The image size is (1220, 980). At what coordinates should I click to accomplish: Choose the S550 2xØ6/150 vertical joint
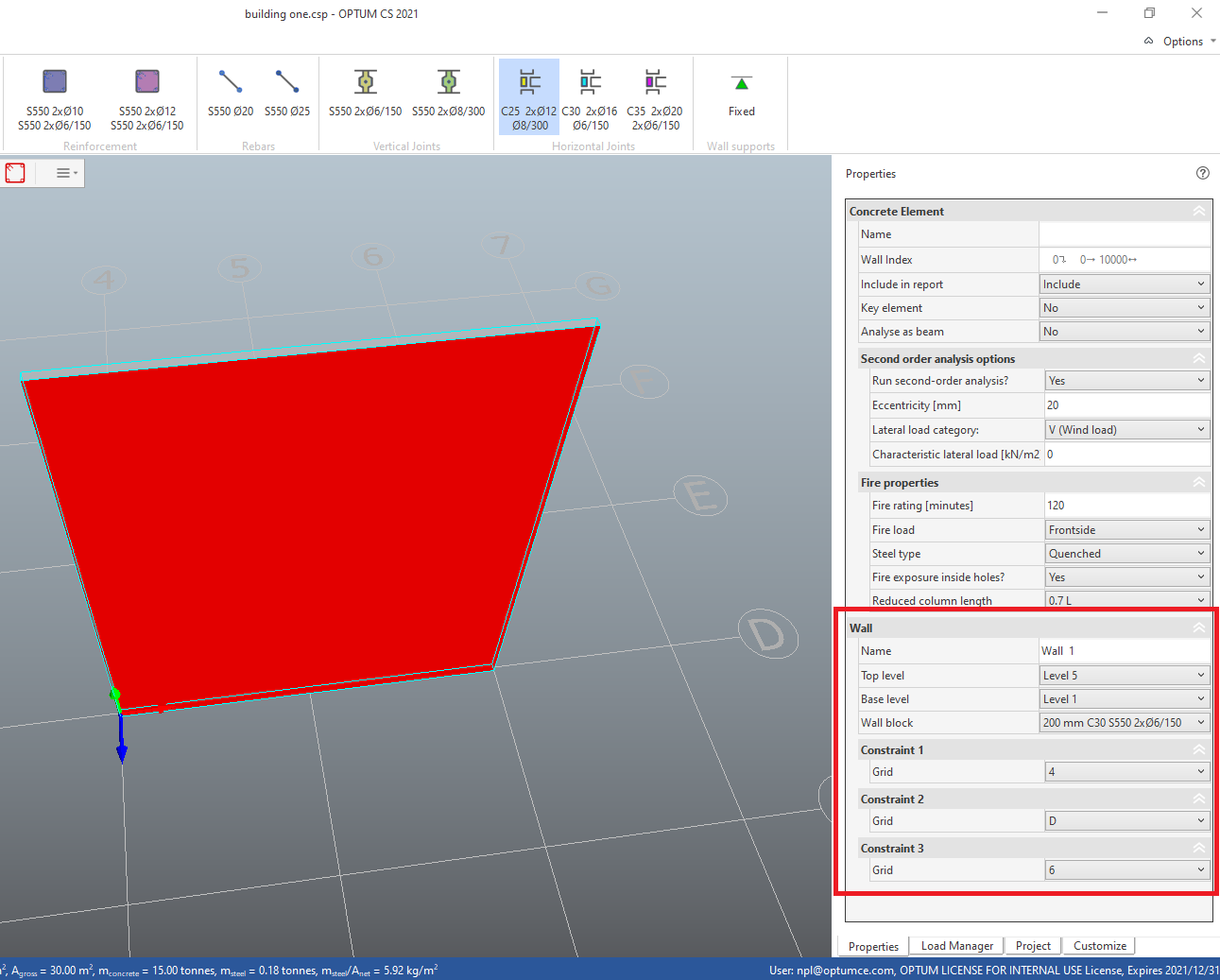coord(365,83)
